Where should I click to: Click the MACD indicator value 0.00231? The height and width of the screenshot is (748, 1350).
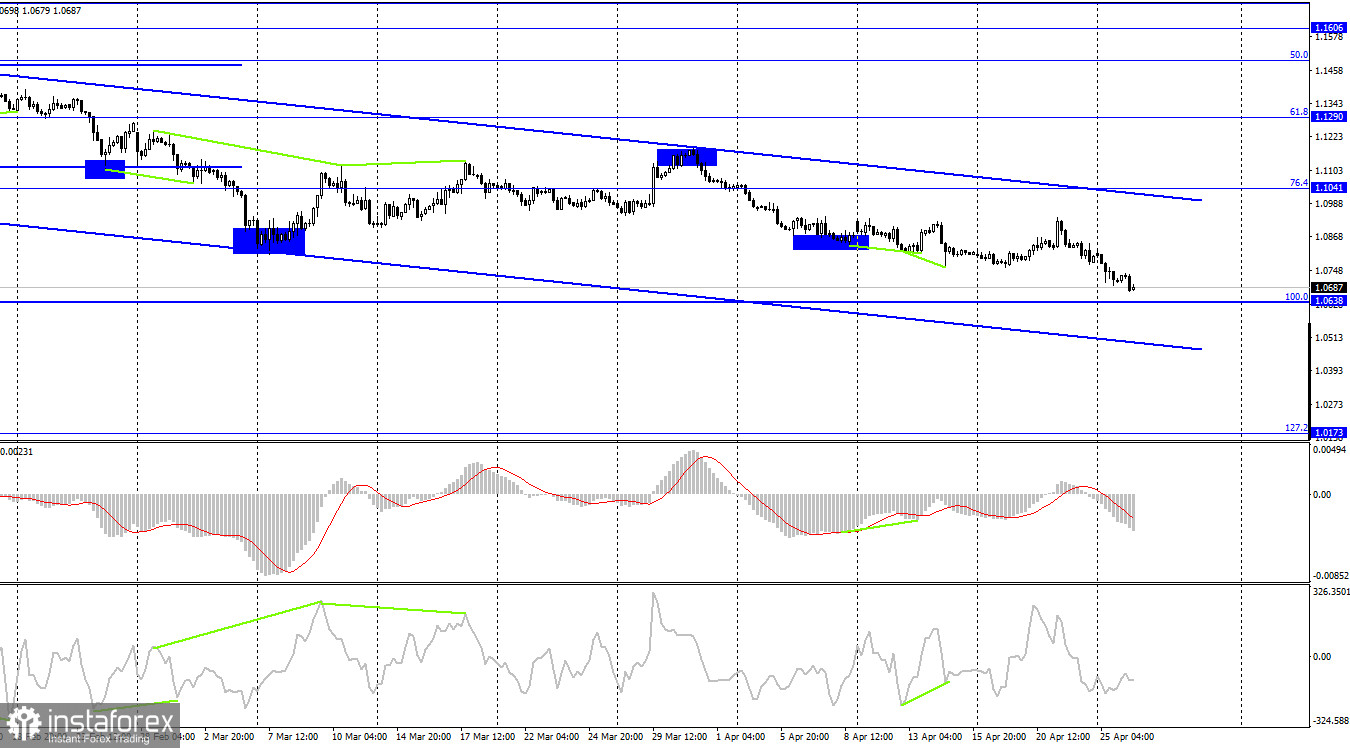[x=18, y=451]
